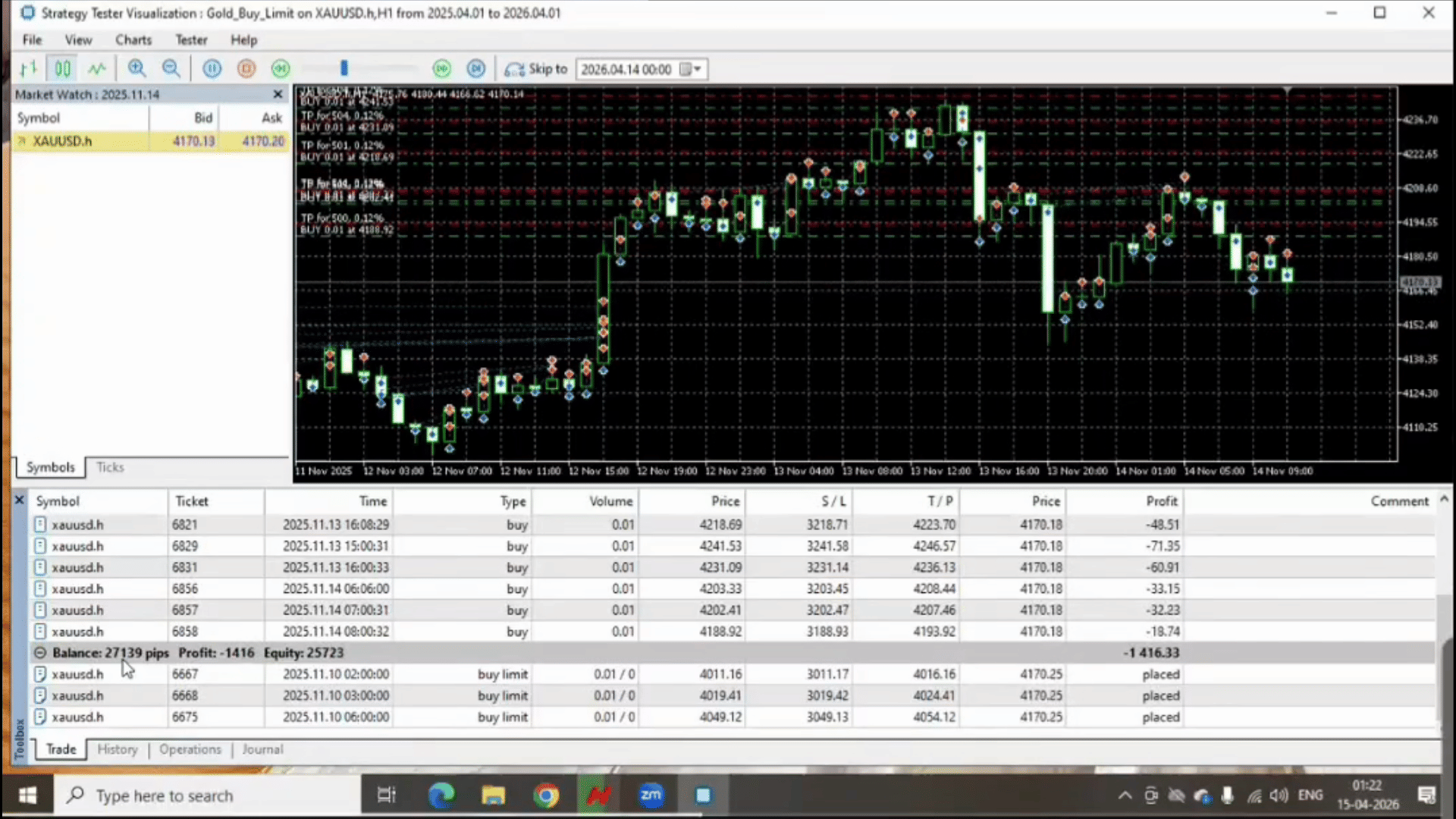Click the T / P column header
This screenshot has width=1456, height=819.
click(906, 501)
